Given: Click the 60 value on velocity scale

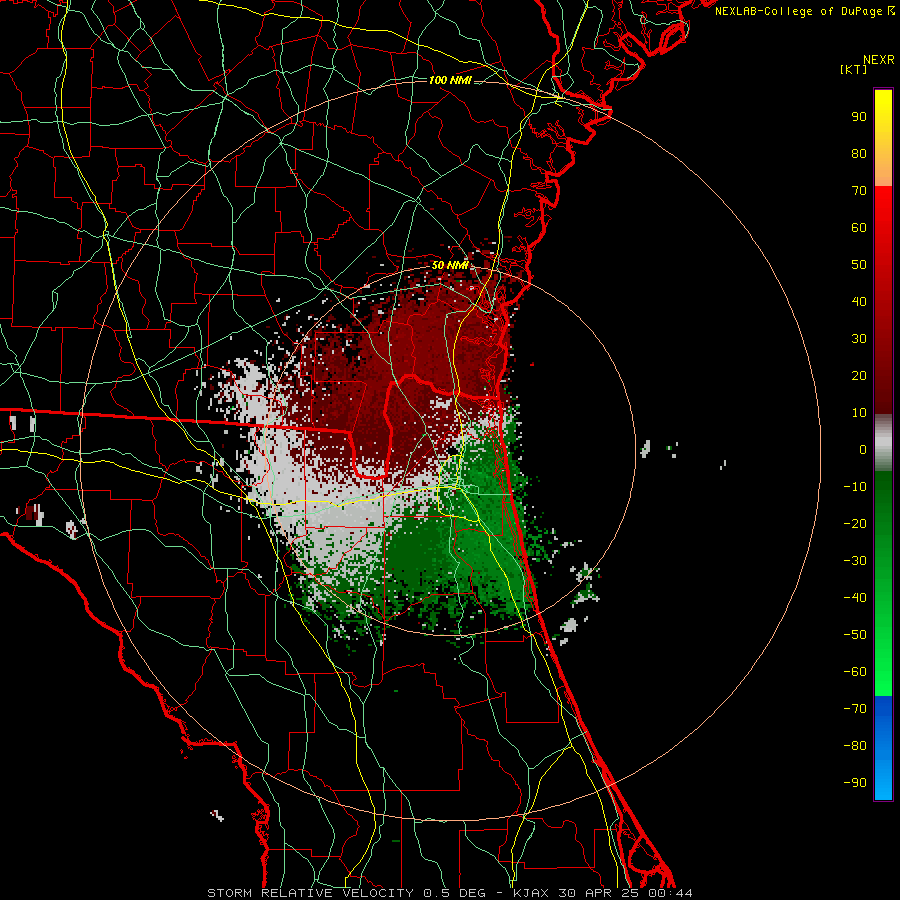Looking at the screenshot, I should click(859, 227).
